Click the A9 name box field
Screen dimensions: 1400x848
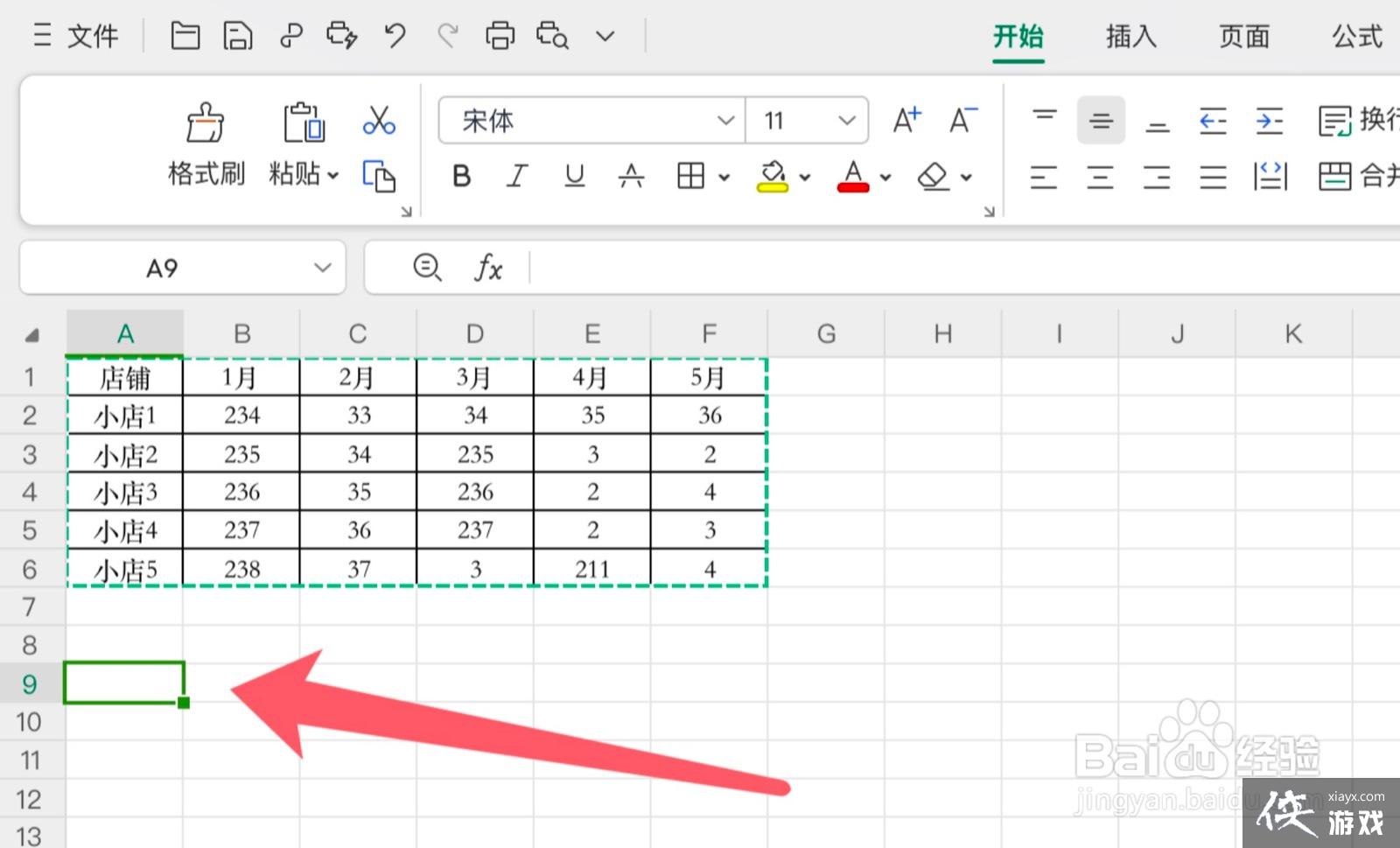click(163, 268)
